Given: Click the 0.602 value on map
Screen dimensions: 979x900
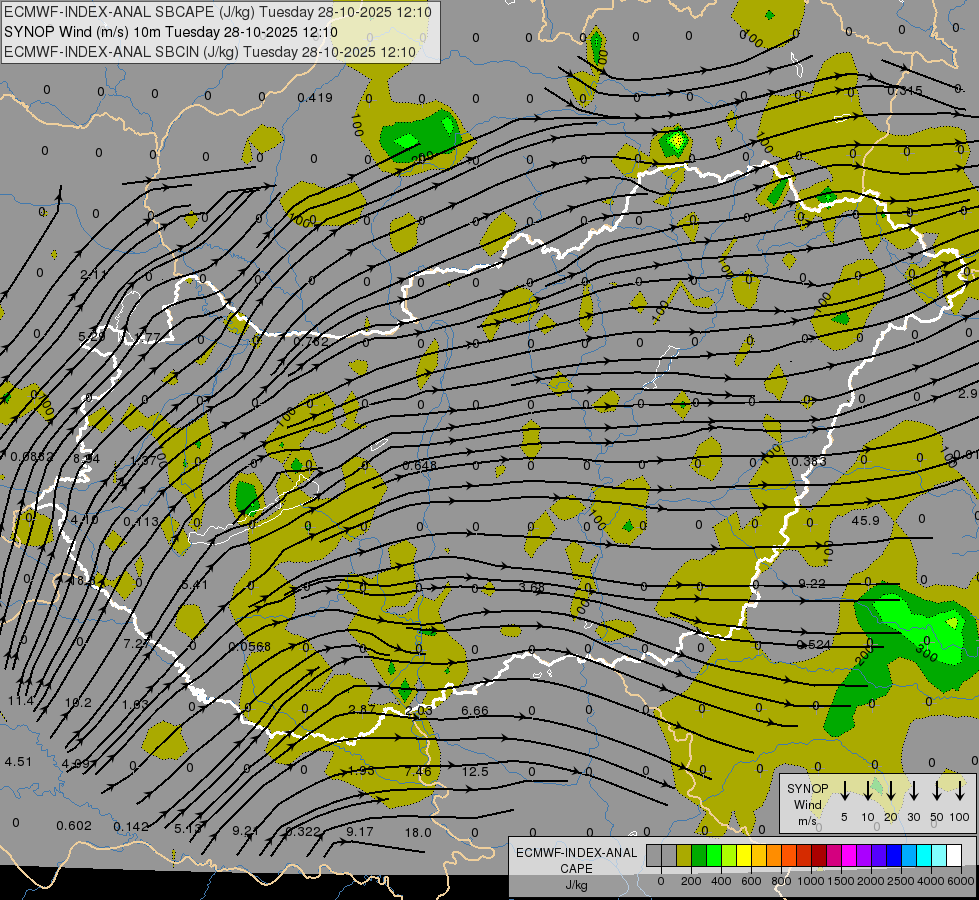Looking at the screenshot, I should click(x=74, y=826).
